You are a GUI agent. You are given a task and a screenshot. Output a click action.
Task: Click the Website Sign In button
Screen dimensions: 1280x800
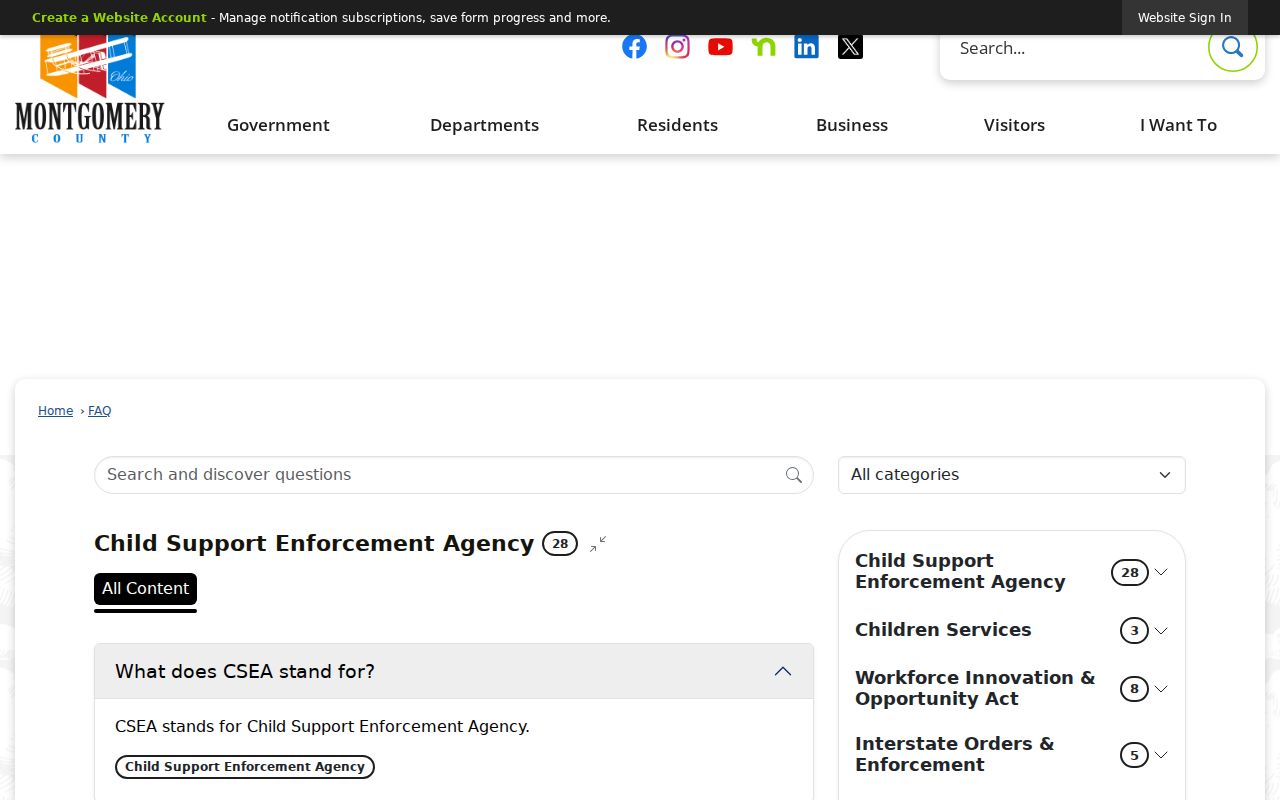[1184, 18]
